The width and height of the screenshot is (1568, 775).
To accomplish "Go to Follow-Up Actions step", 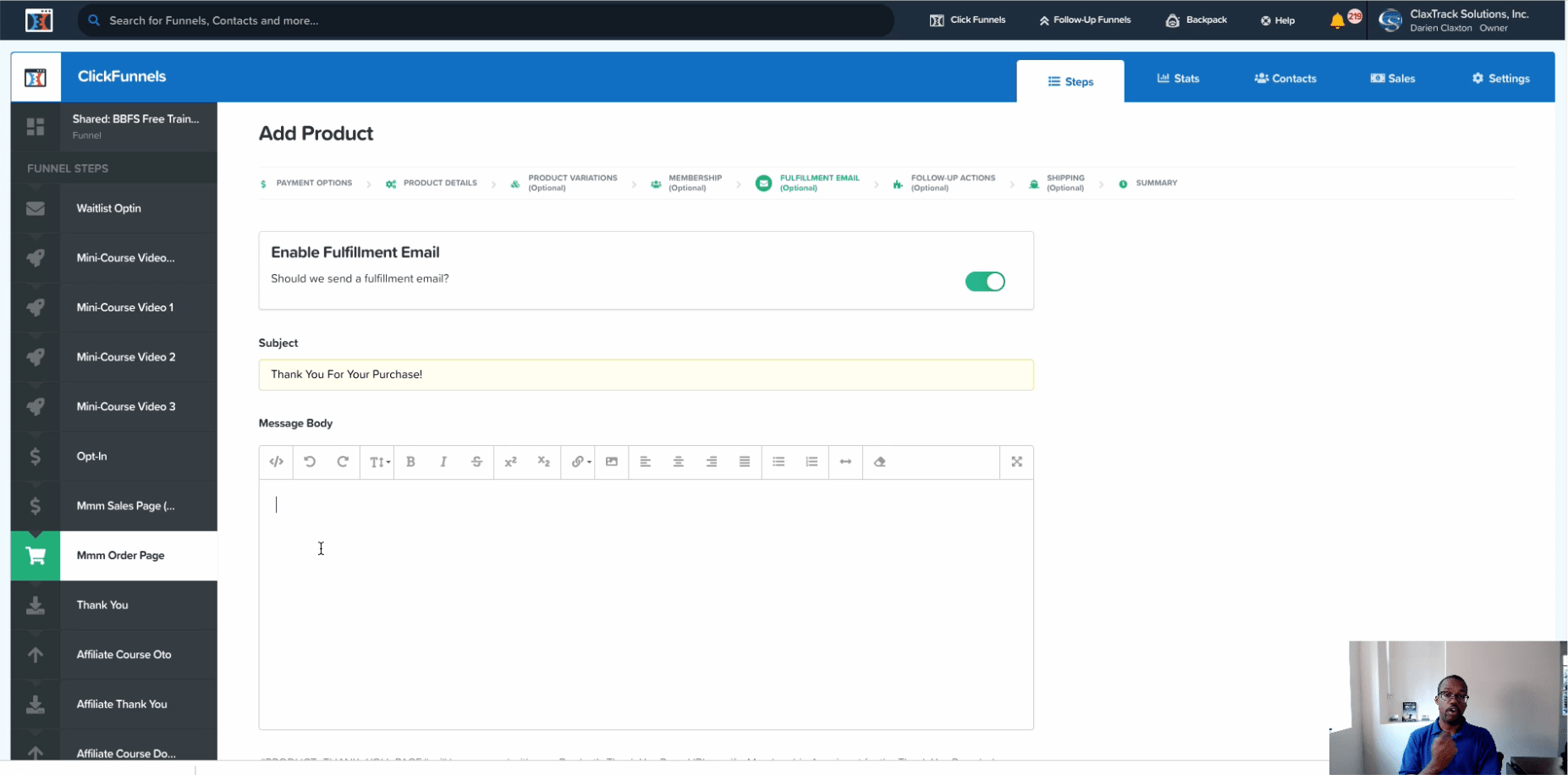I will (x=944, y=183).
